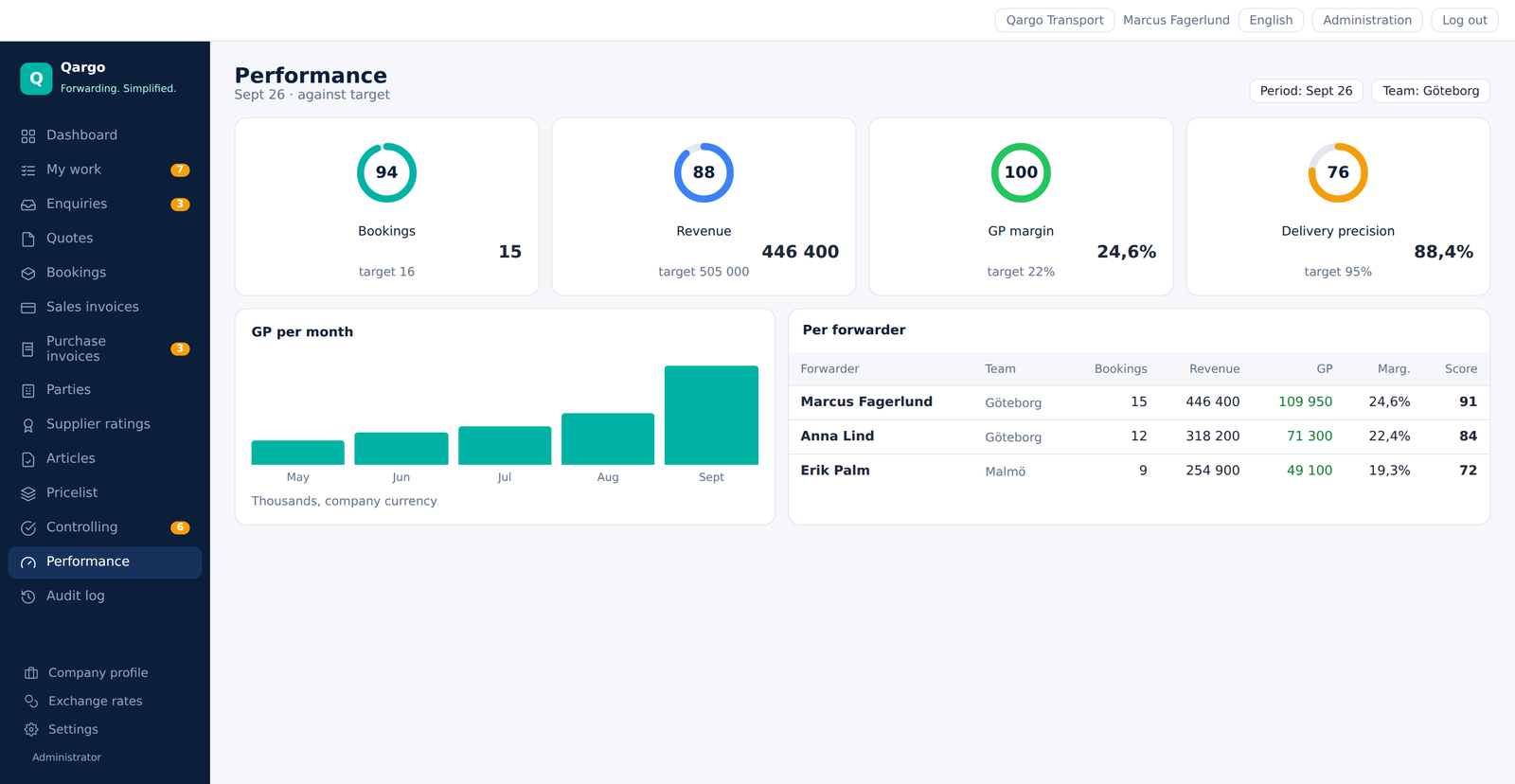1515x784 pixels.
Task: Open the Period: Sept 26 selector
Action: 1307,91
